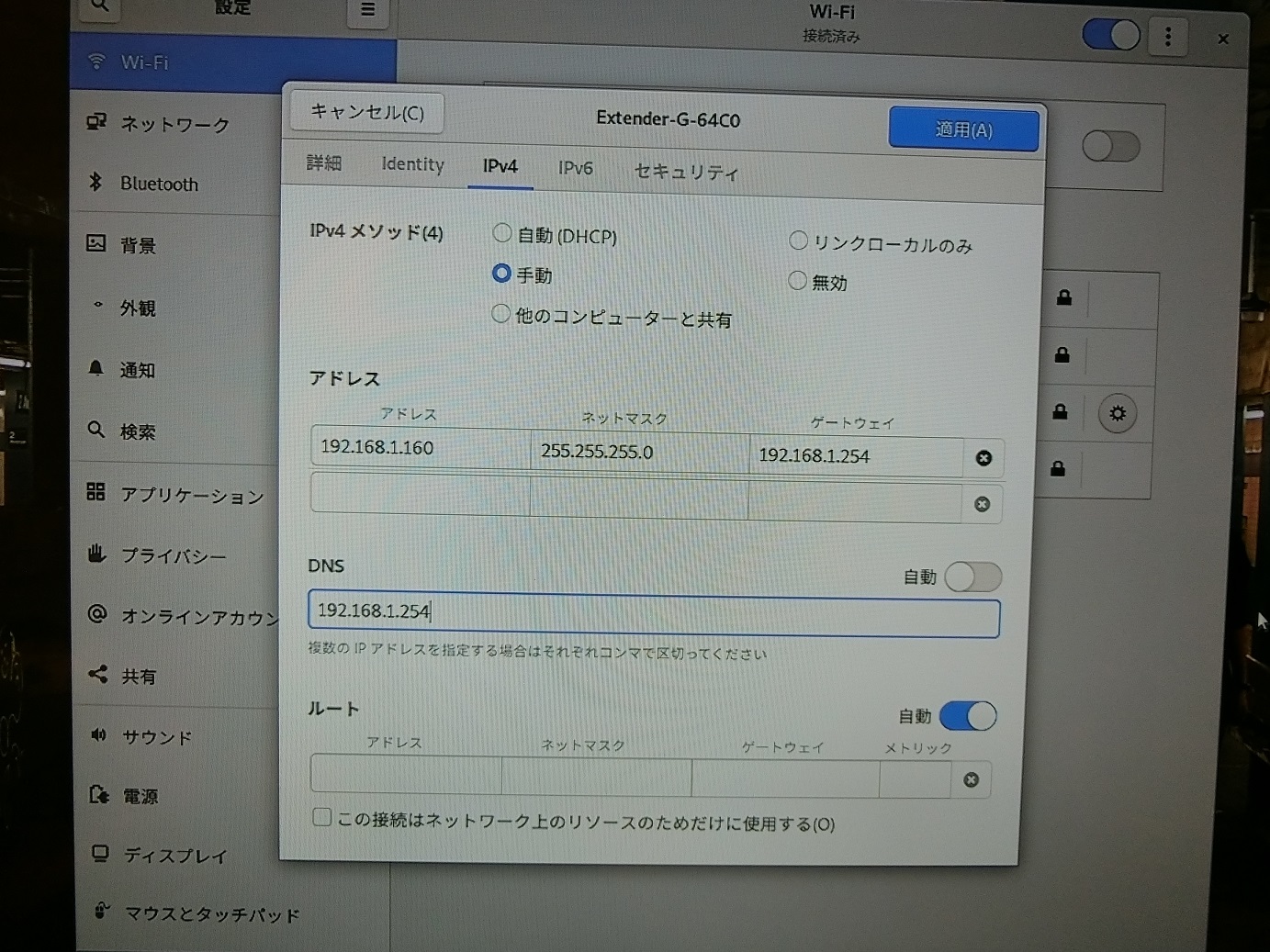1270x952 pixels.
Task: Check この接続はネットワーク上のリソースのためだけに使用する
Action: pos(321,817)
